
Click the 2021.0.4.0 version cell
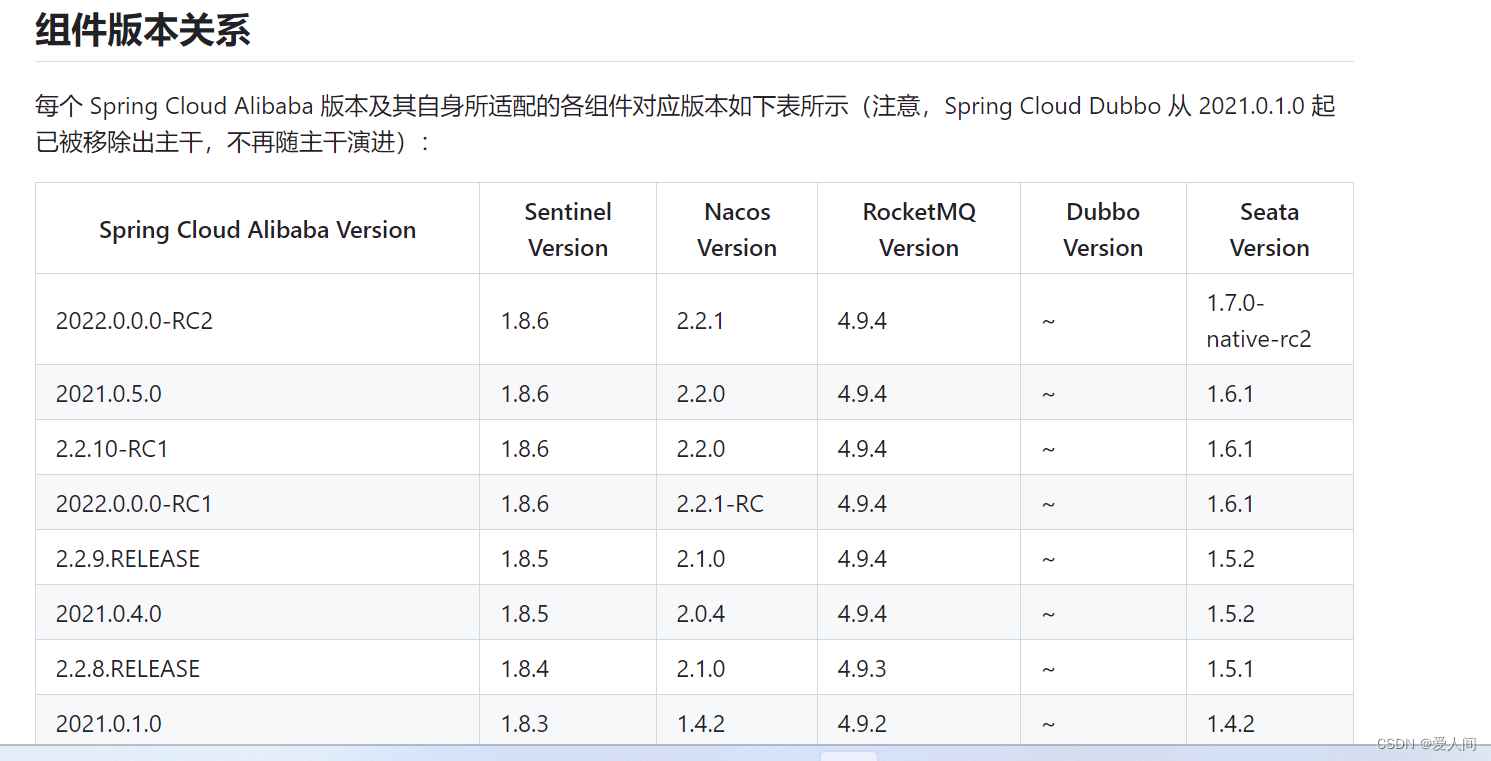[257, 613]
